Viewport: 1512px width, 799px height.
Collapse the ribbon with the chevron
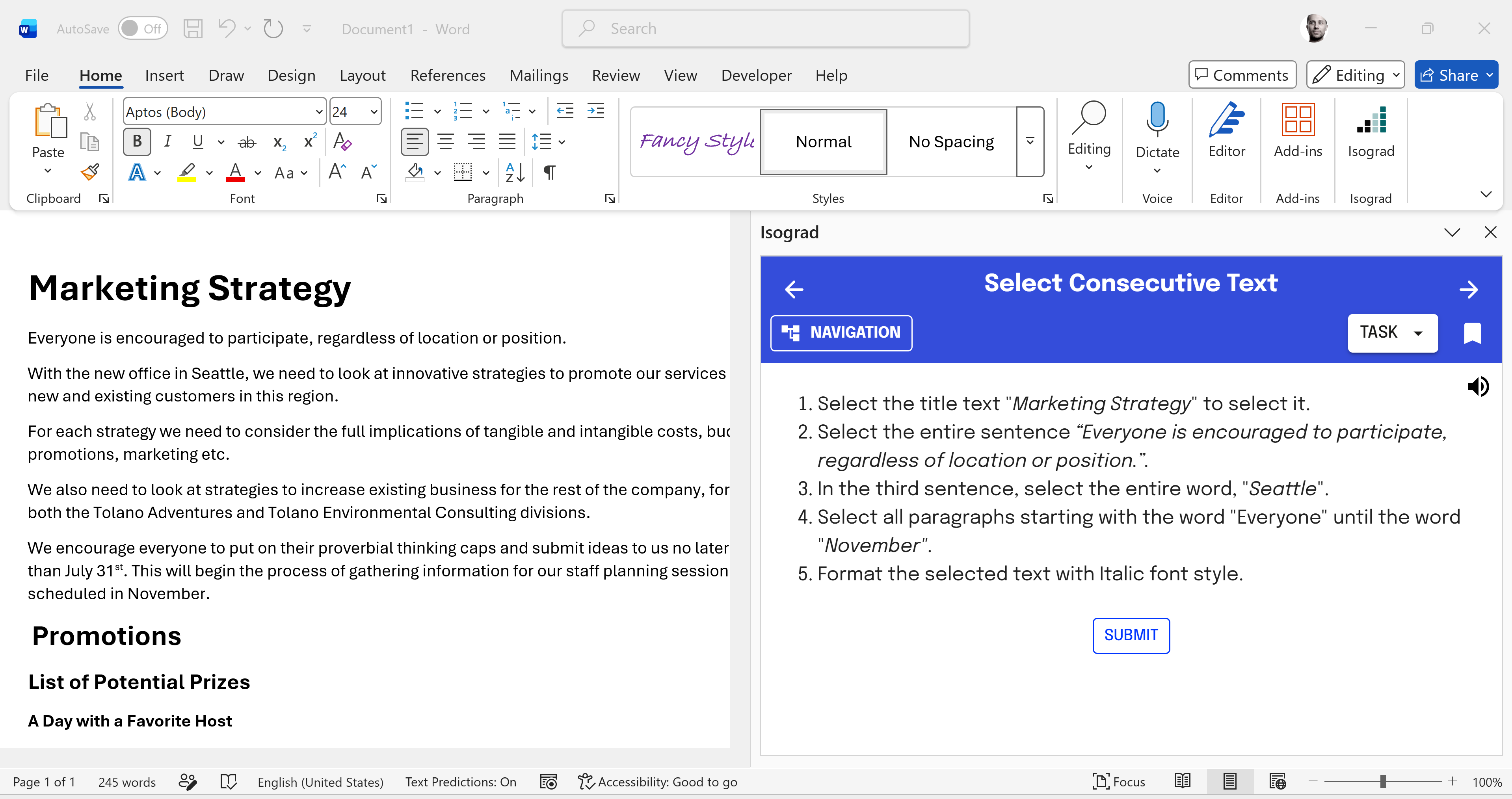tap(1485, 194)
